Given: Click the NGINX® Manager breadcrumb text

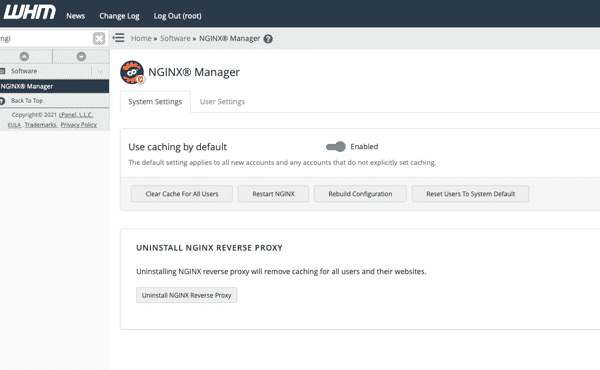Looking at the screenshot, I should [230, 38].
